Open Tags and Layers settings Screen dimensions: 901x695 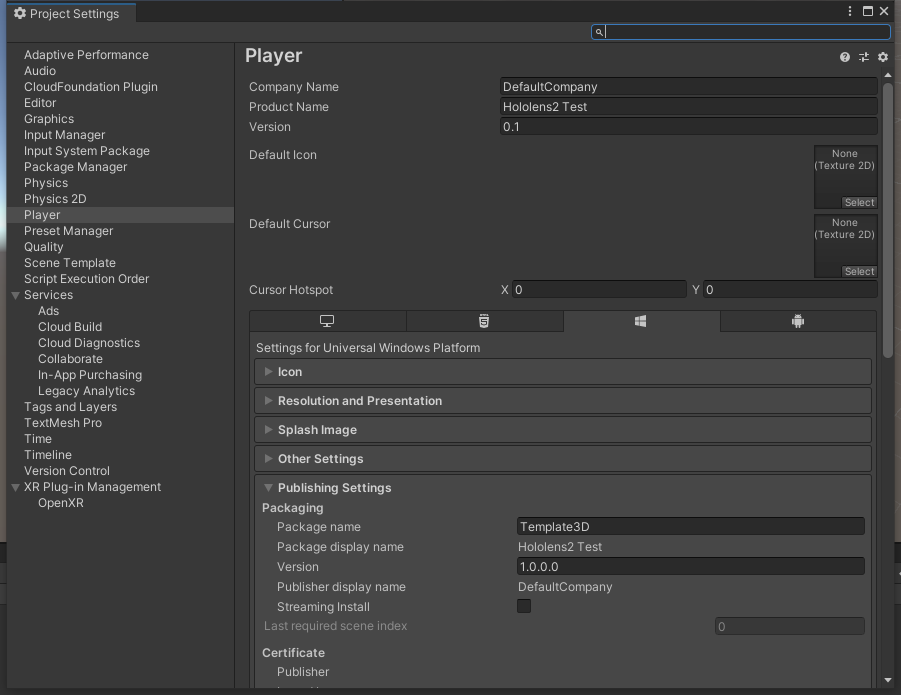tap(71, 407)
